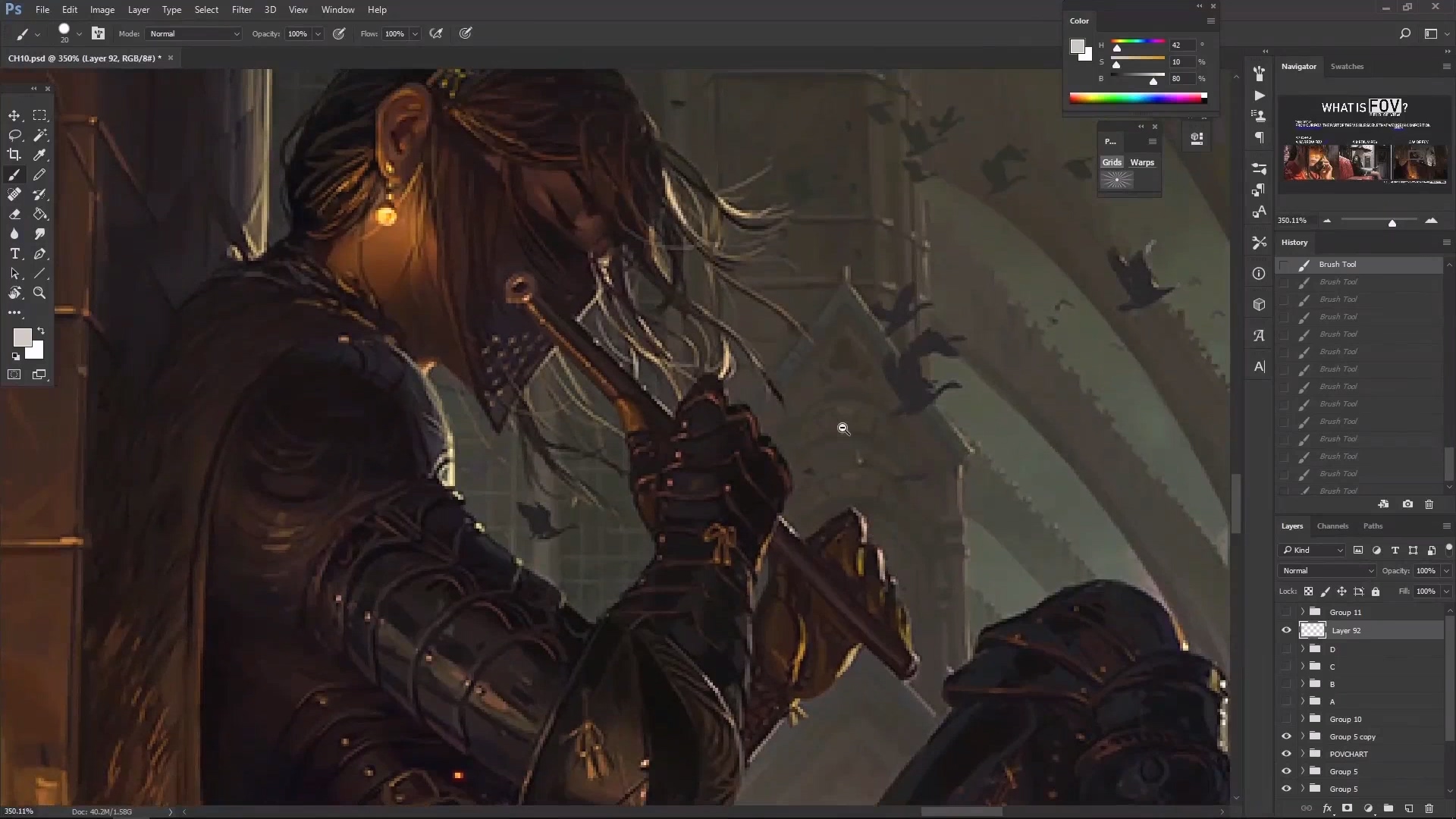
Task: Select the Blur tool
Action: [14, 234]
